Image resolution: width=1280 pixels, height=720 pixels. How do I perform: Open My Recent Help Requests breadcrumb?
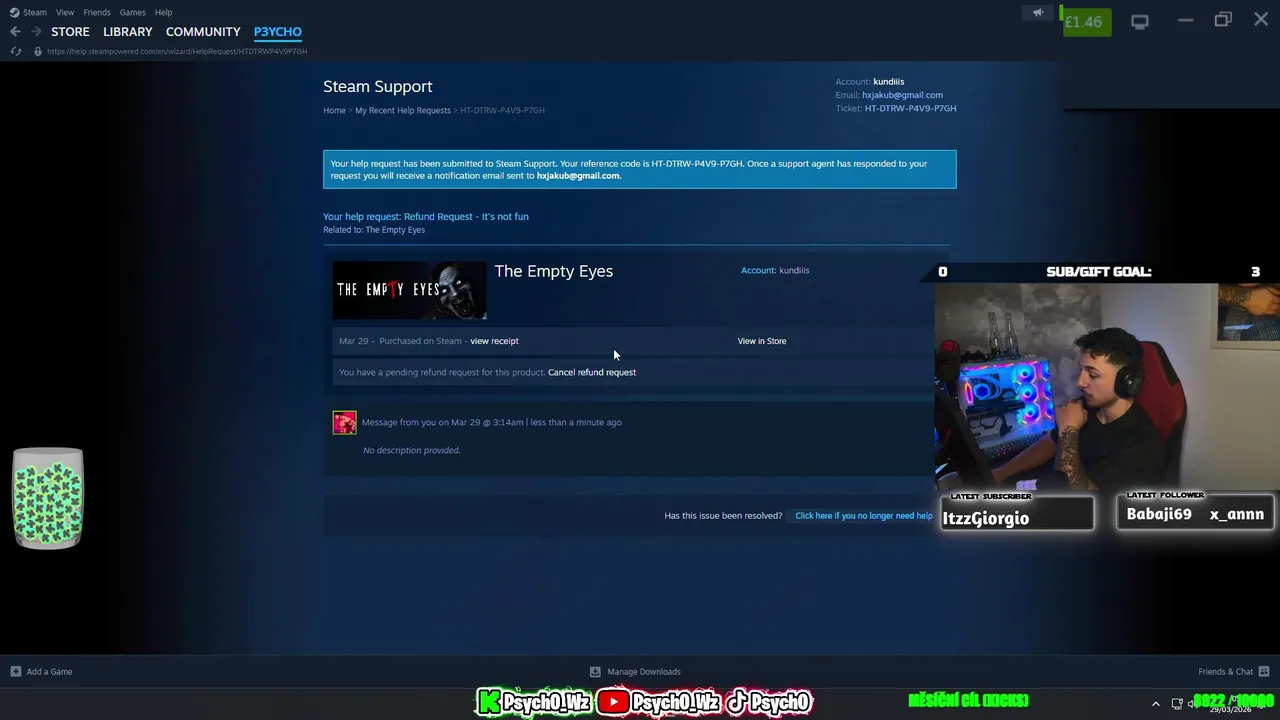pyautogui.click(x=403, y=110)
